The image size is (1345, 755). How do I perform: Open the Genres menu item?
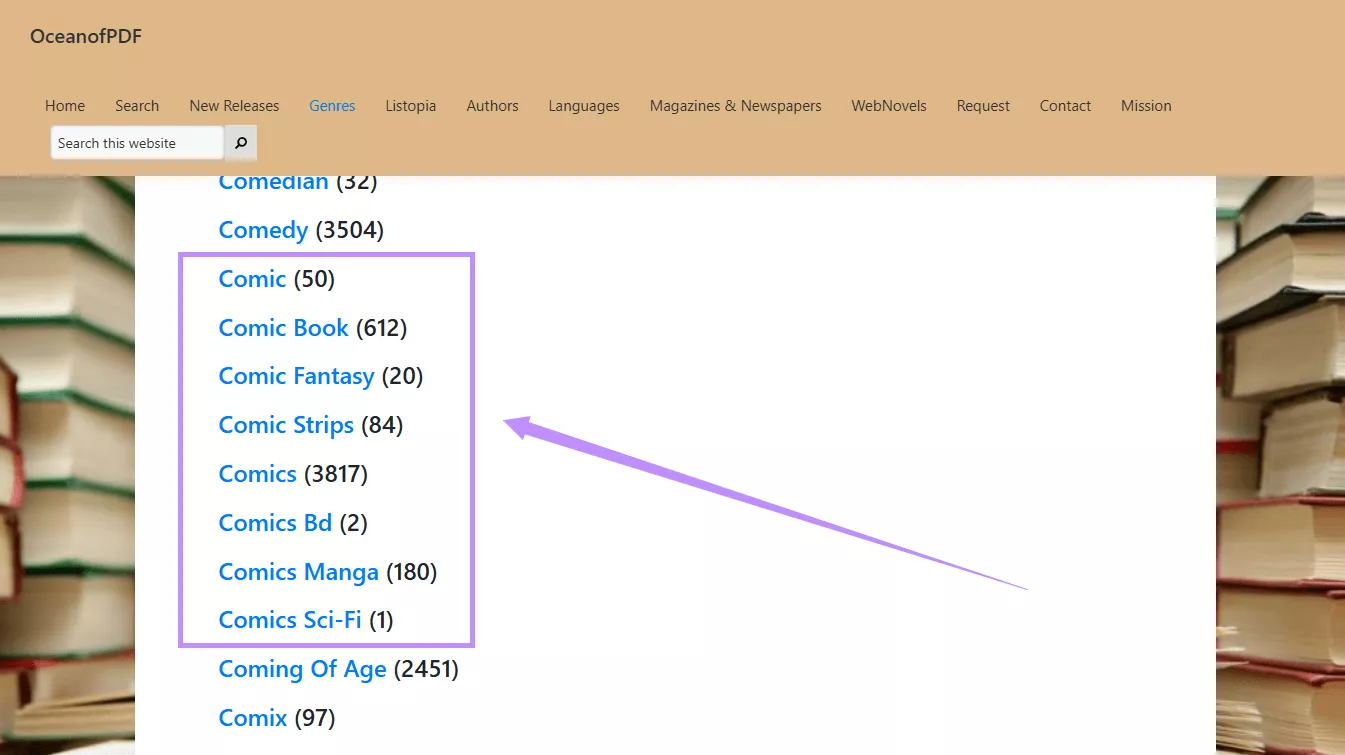click(331, 105)
